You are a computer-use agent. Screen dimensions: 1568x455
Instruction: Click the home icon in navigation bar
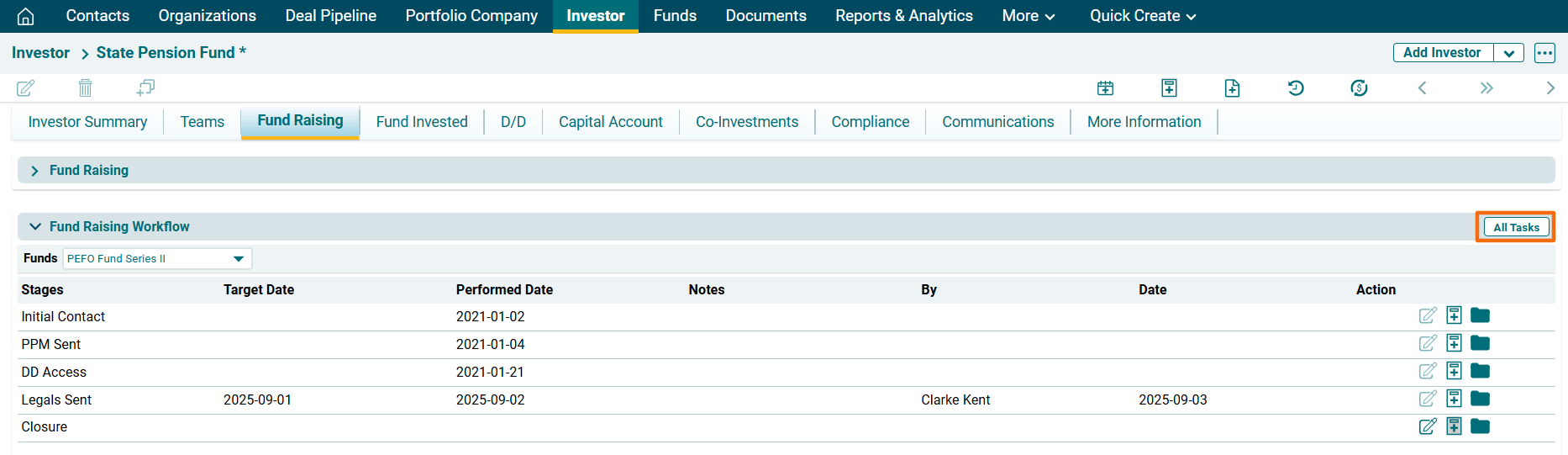point(26,16)
